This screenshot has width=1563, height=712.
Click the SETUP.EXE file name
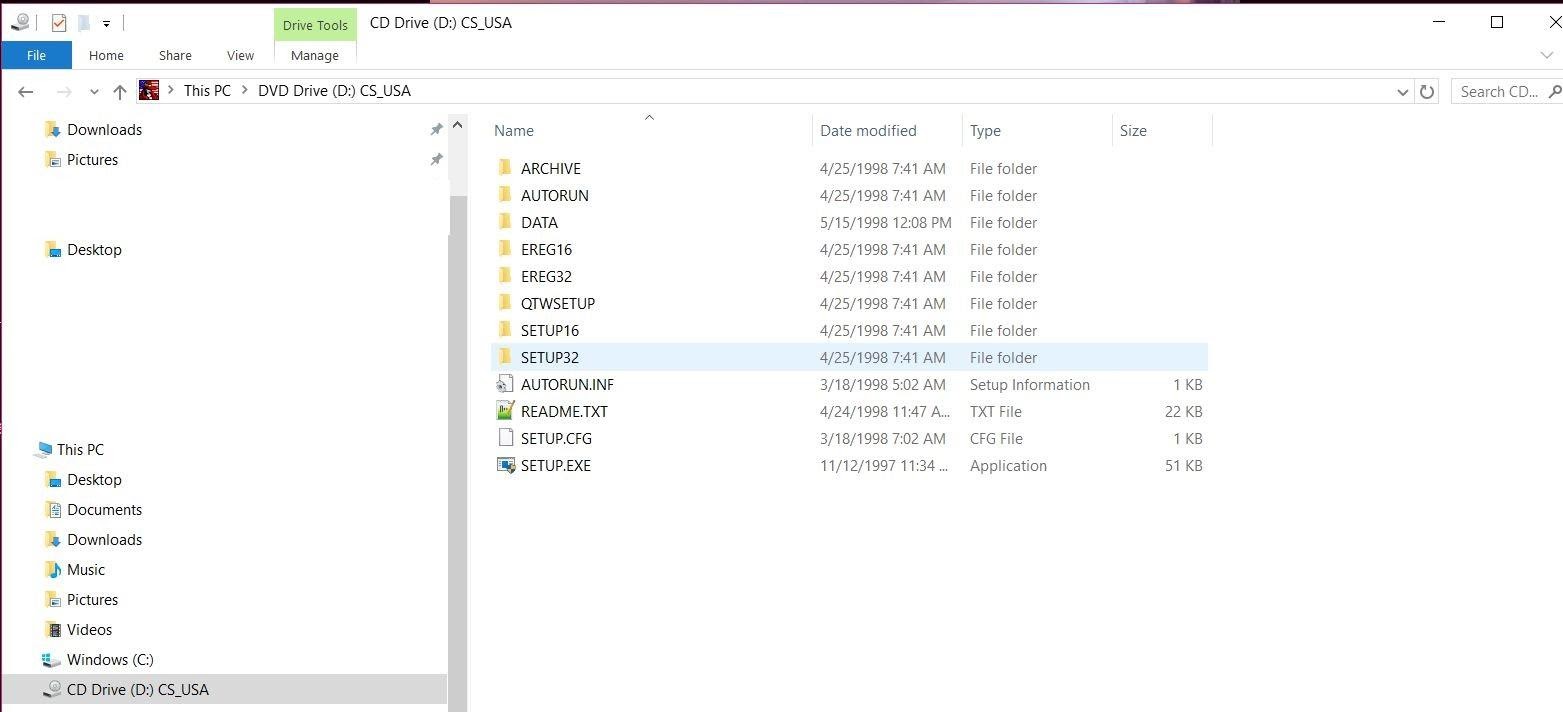pyautogui.click(x=556, y=465)
